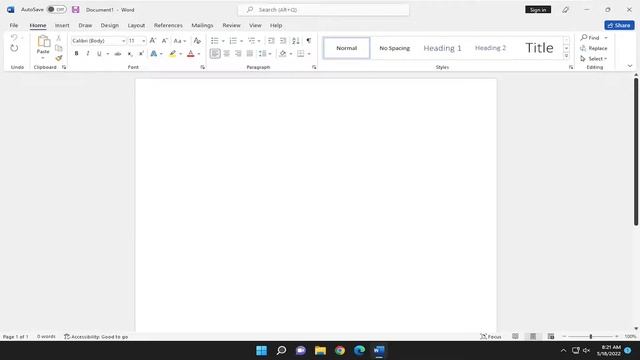Click the Numbering list icon
This screenshot has width=640, height=360.
click(x=233, y=40)
